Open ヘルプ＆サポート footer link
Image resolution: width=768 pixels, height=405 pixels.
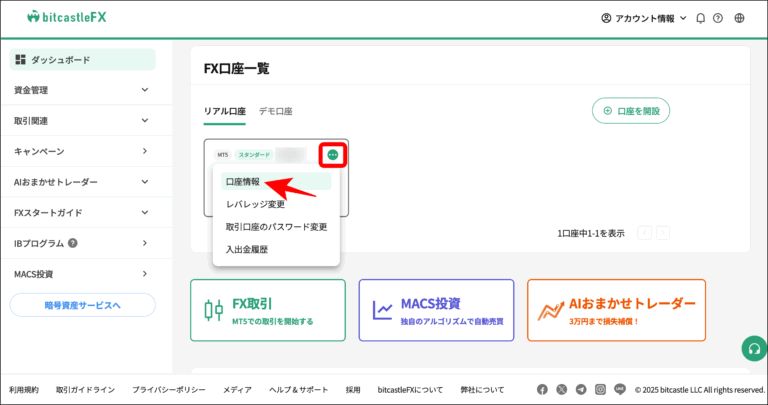[x=299, y=390]
